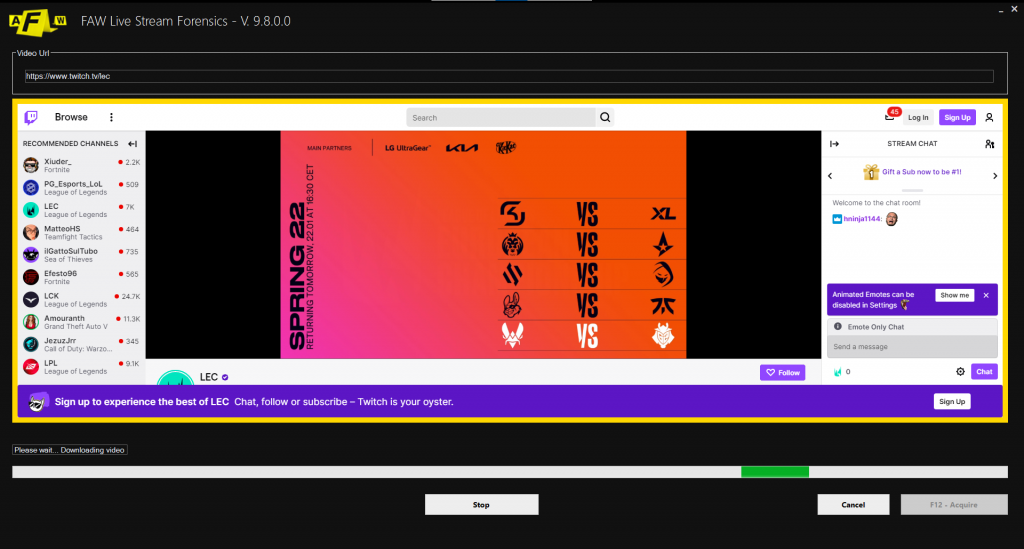Click the FAW application logo

pyautogui.click(x=37, y=22)
